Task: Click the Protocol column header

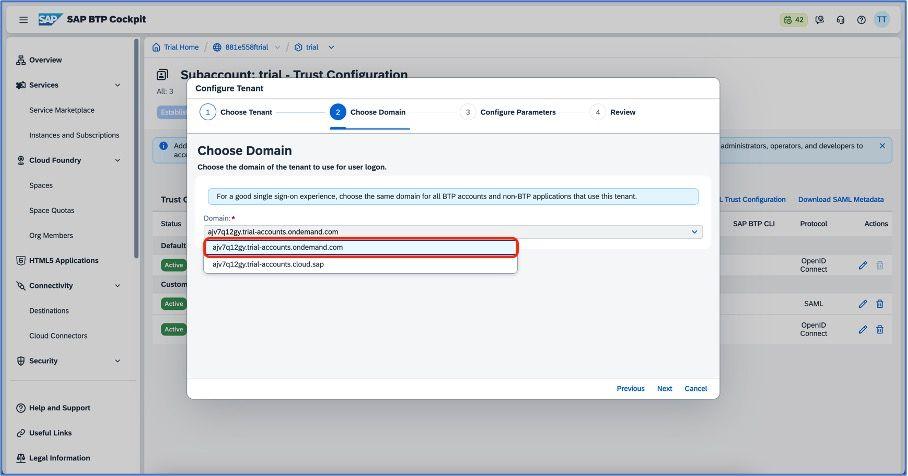Action: point(814,224)
